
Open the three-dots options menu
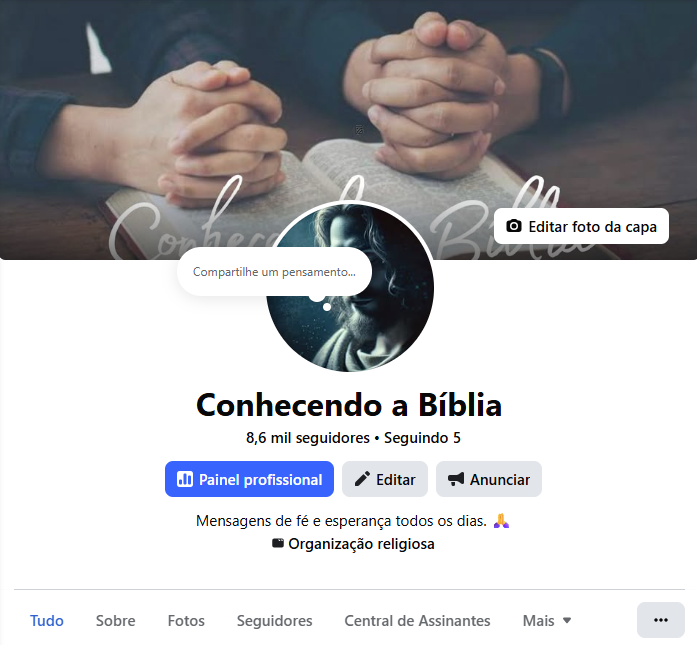pyautogui.click(x=661, y=620)
